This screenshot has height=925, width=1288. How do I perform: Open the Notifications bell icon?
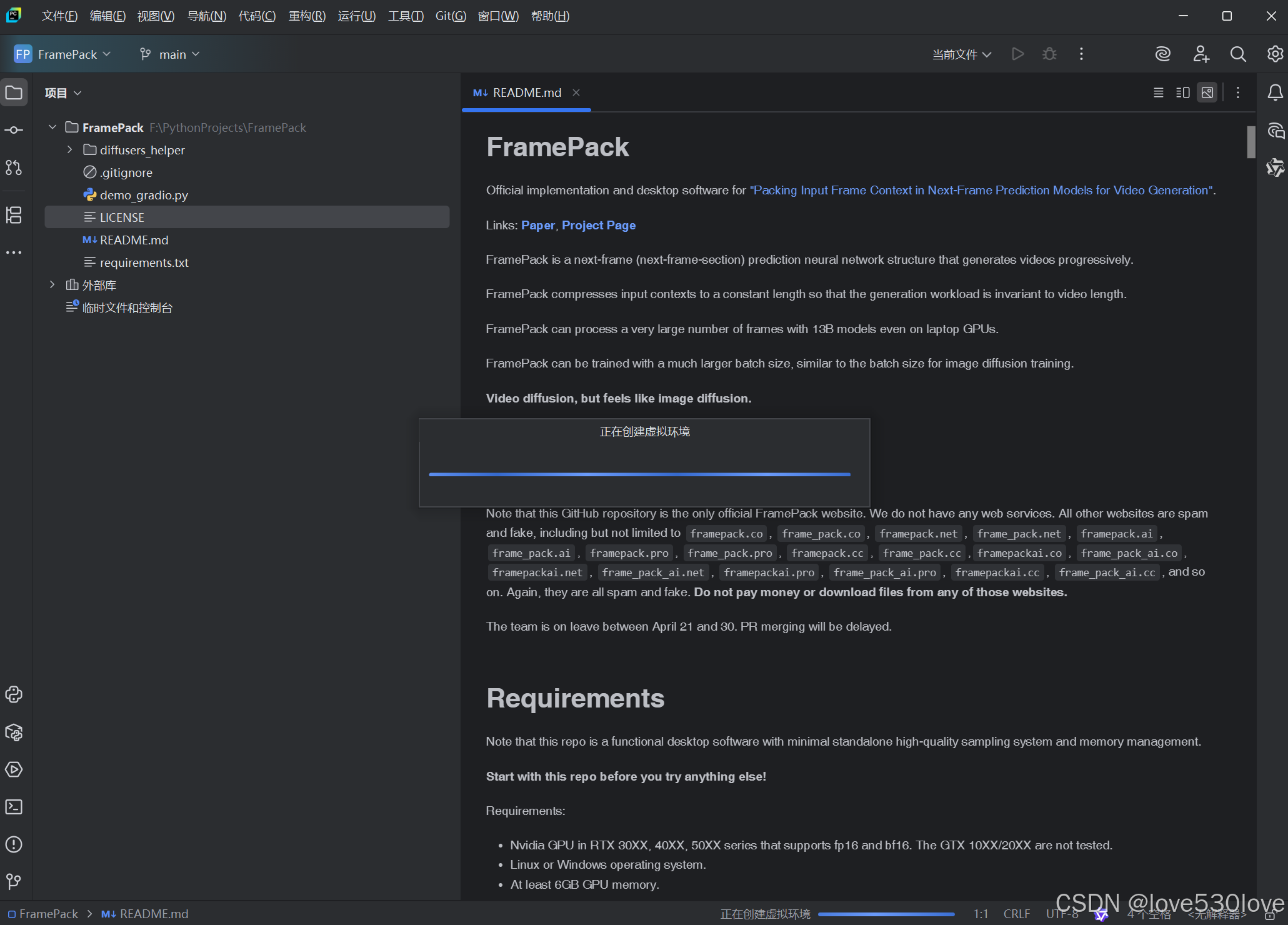1275,93
